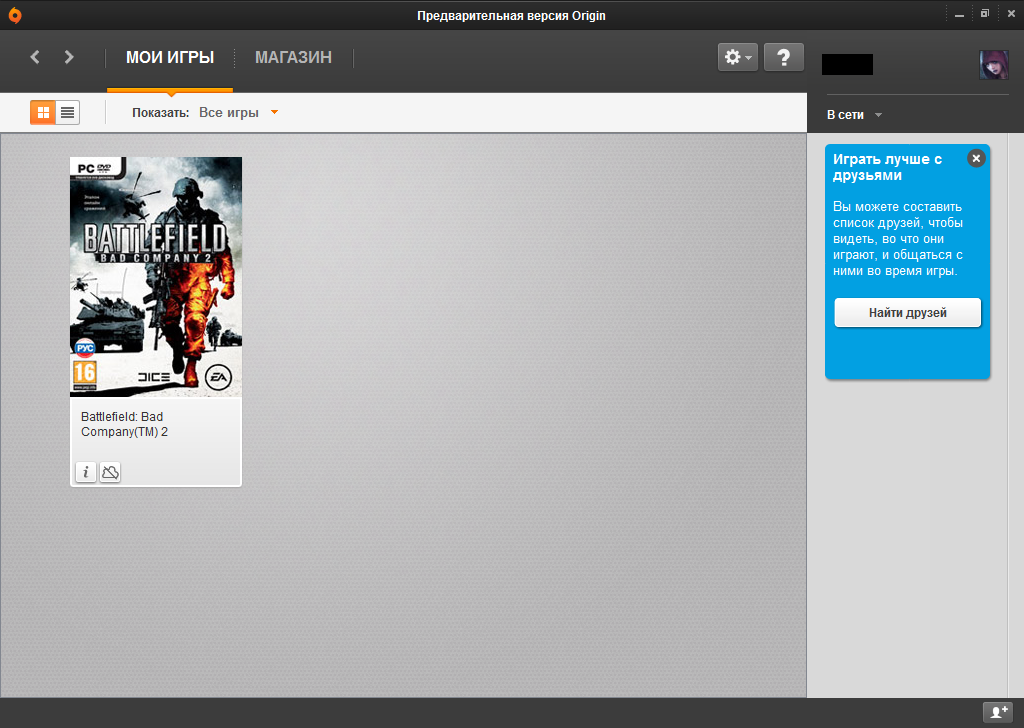
Task: Open game info with the i icon
Action: tap(86, 472)
